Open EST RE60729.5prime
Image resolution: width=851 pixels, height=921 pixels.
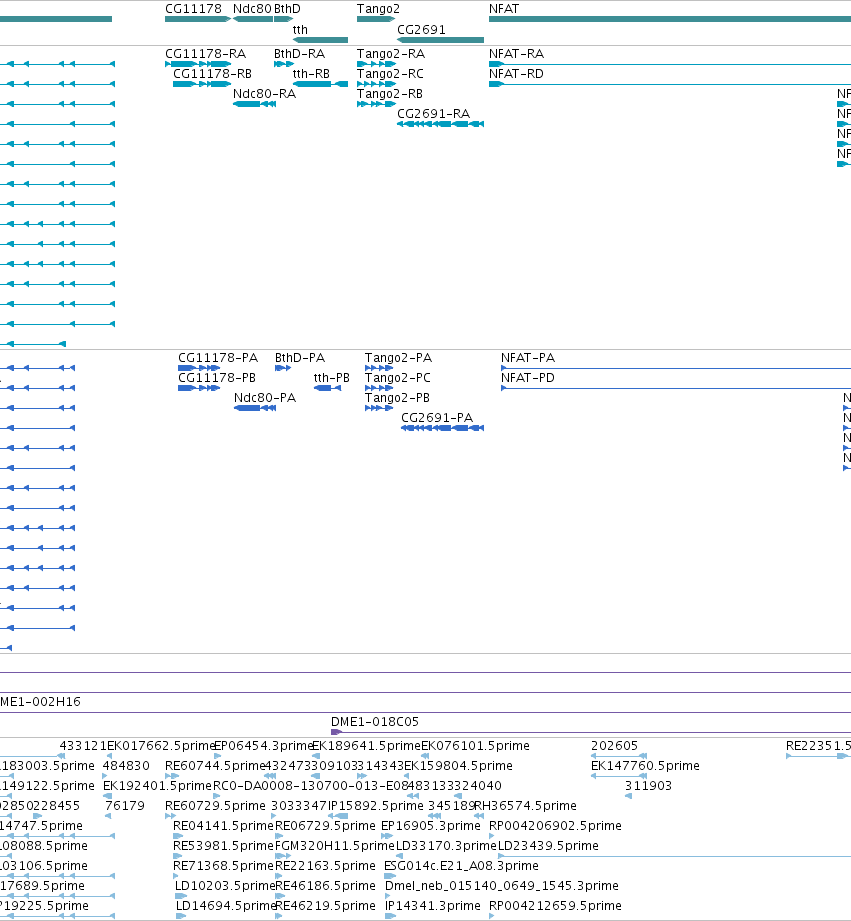tap(216, 806)
